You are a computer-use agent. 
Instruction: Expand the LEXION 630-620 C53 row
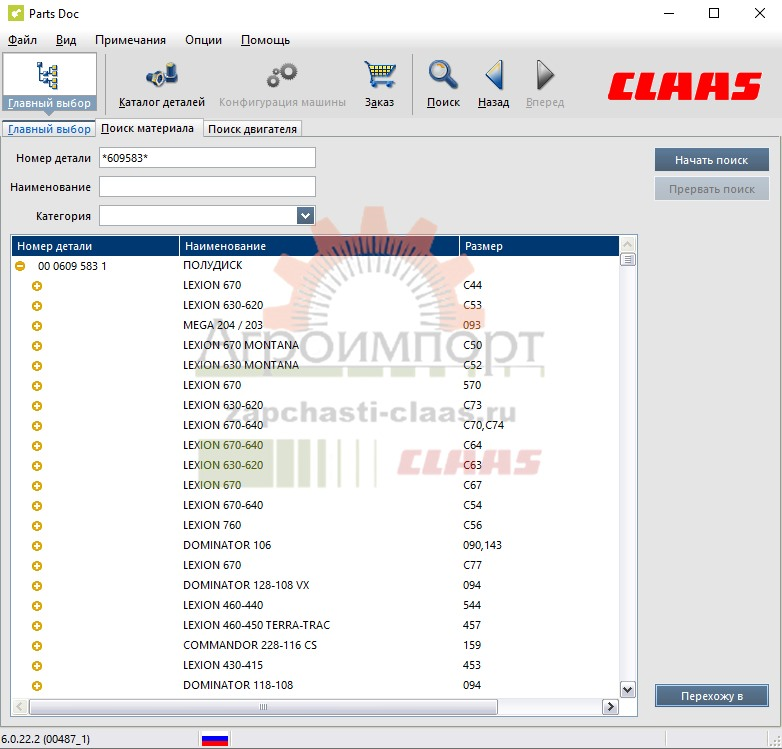(x=37, y=306)
